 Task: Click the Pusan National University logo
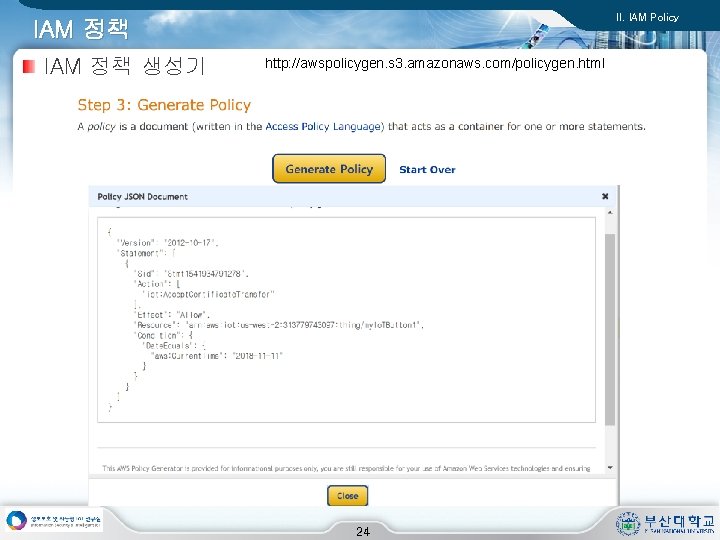click(665, 523)
